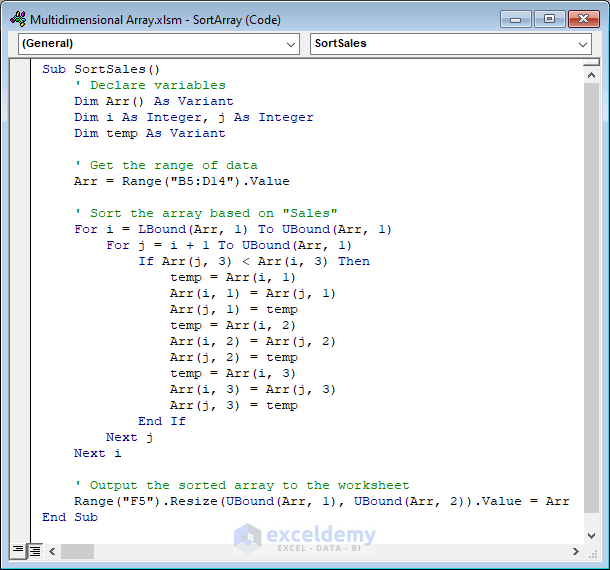Click 'Dim Arr() As Variant' line
The width and height of the screenshot is (610, 570).
tap(154, 101)
